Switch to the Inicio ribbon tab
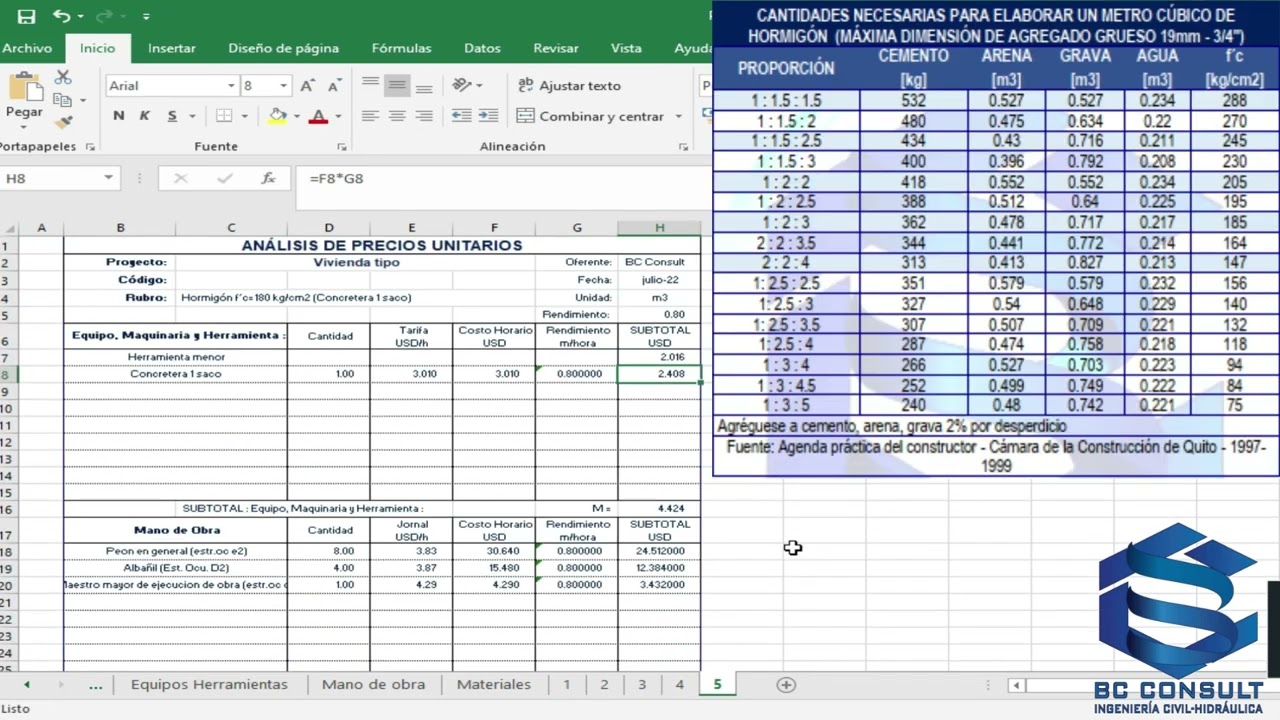This screenshot has height=720, width=1280. [98, 48]
